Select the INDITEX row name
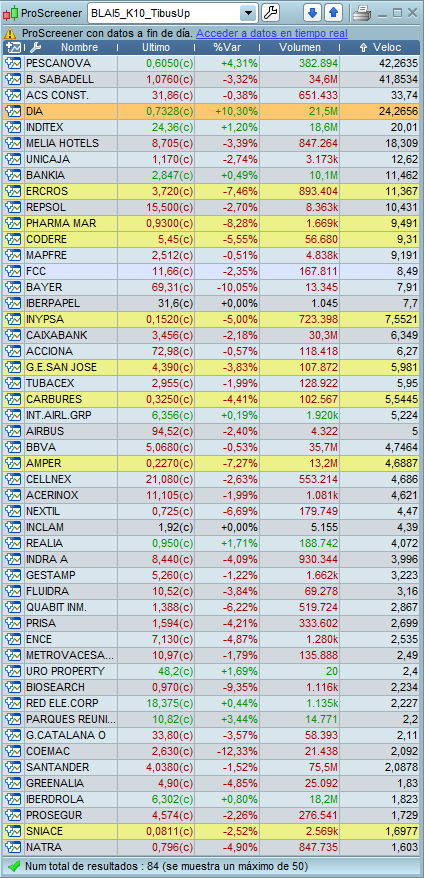 point(45,127)
